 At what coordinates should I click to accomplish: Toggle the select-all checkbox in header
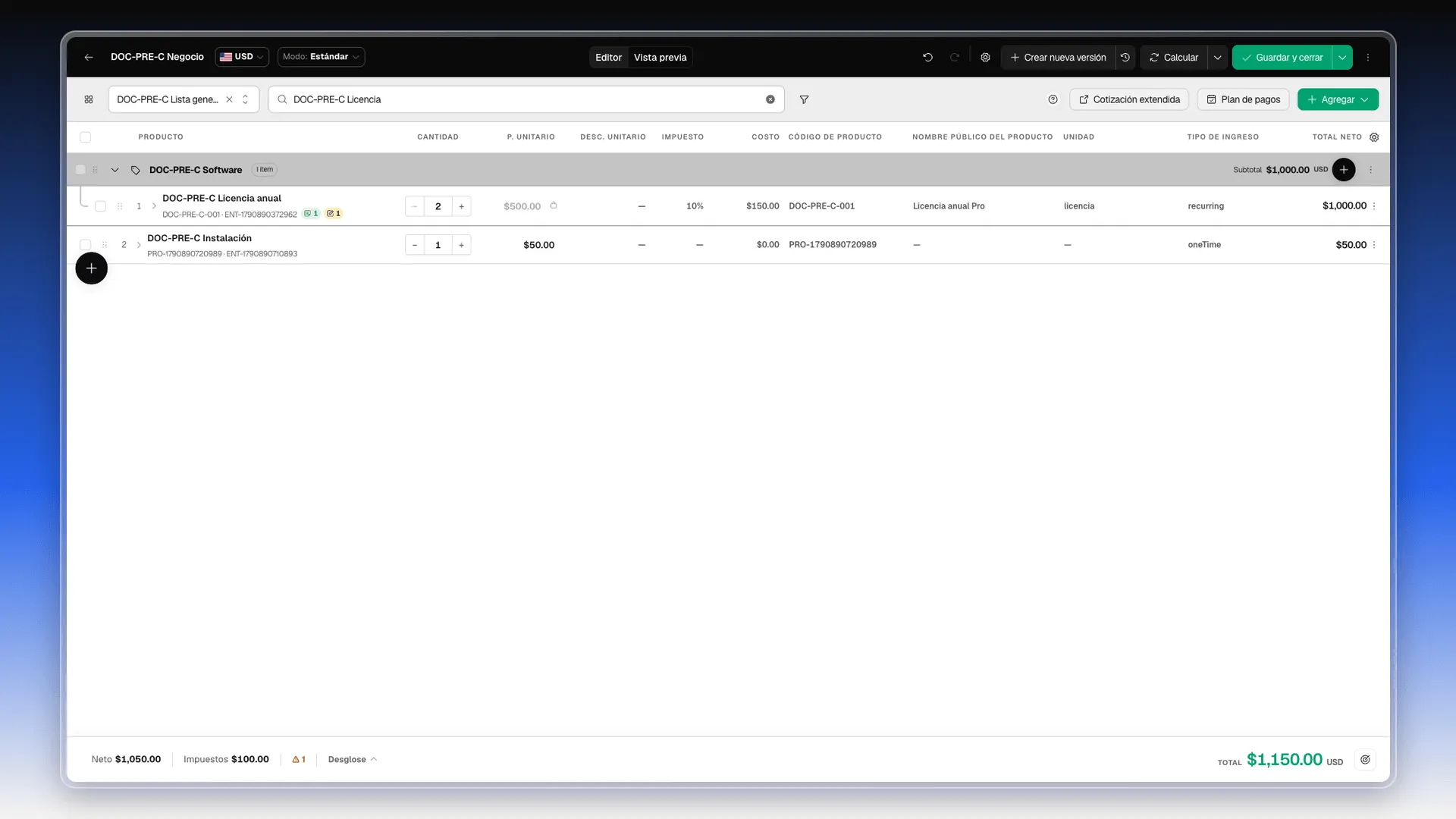point(85,137)
